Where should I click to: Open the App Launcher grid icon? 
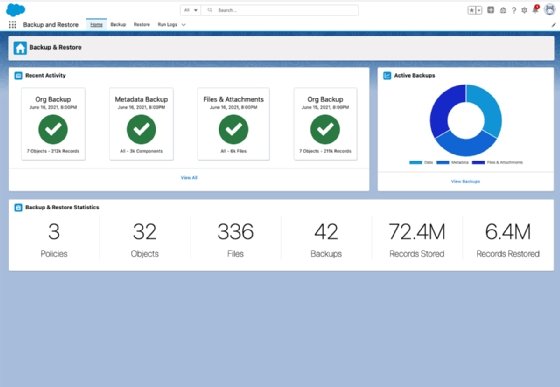pyautogui.click(x=12, y=25)
